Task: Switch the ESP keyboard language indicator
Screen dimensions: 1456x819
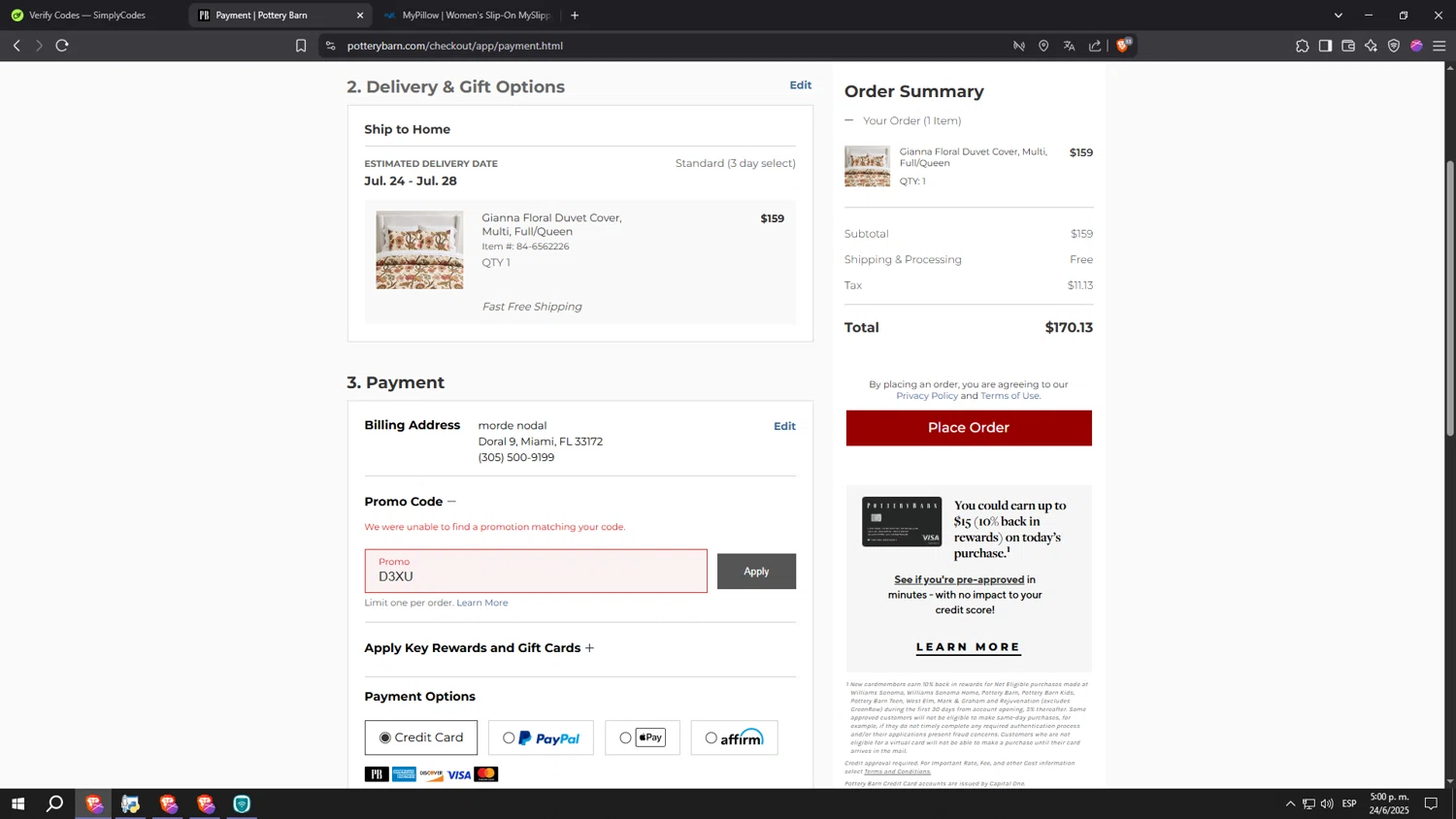Action: click(x=1349, y=803)
